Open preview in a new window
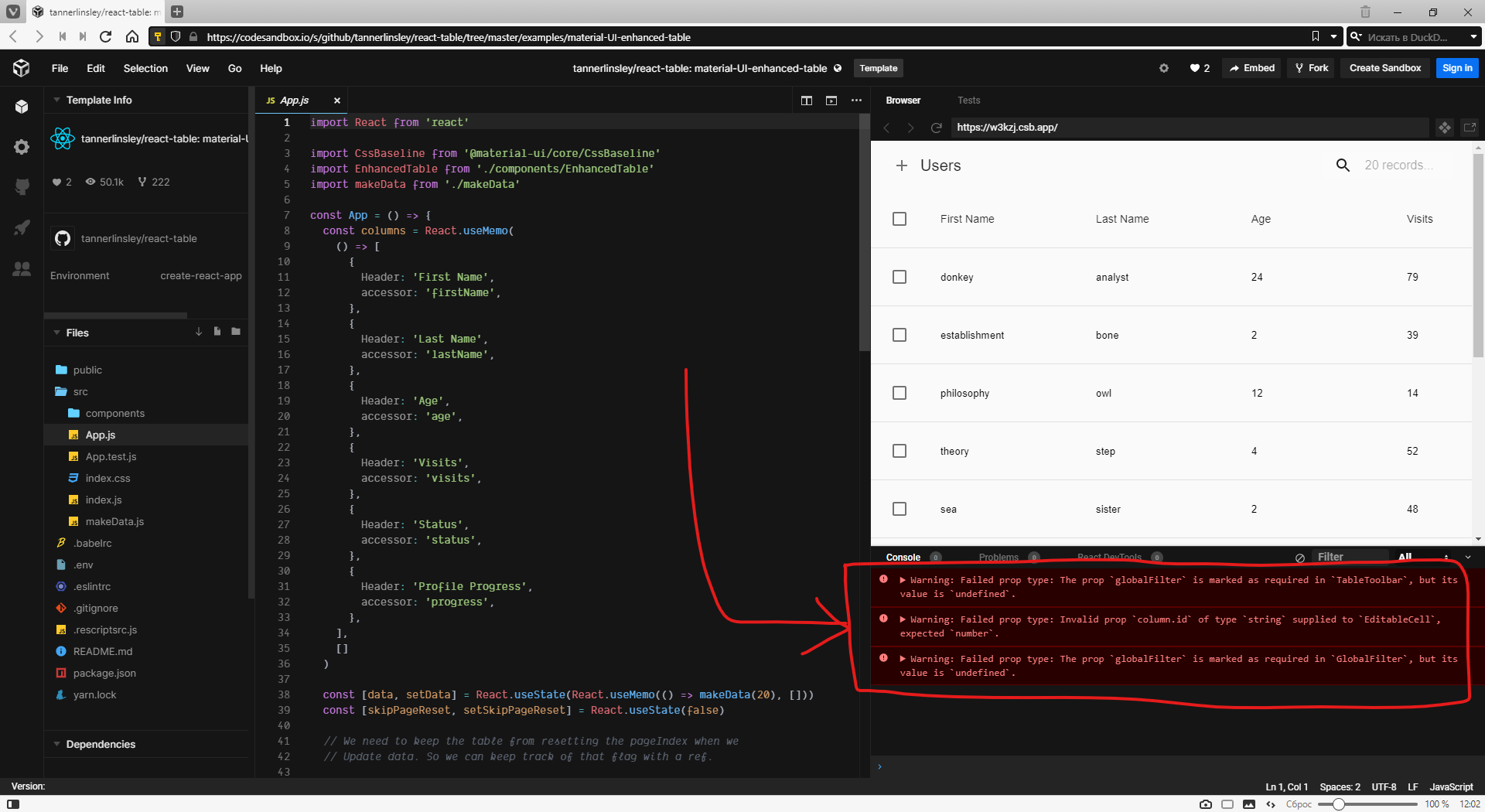The image size is (1485, 812). click(1470, 127)
